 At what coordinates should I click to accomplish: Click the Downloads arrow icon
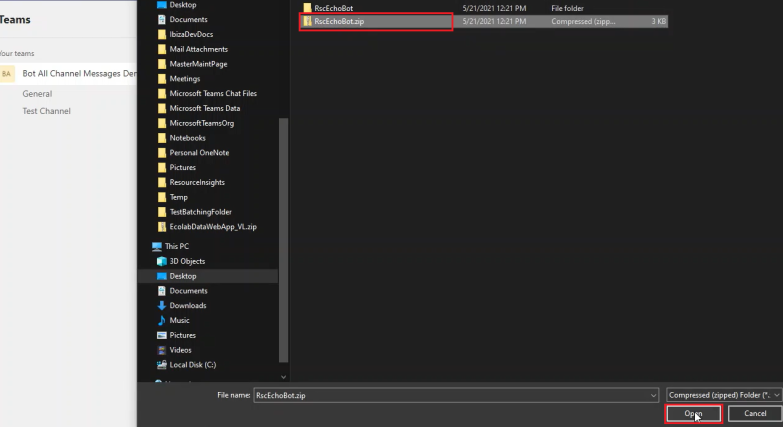coord(161,306)
